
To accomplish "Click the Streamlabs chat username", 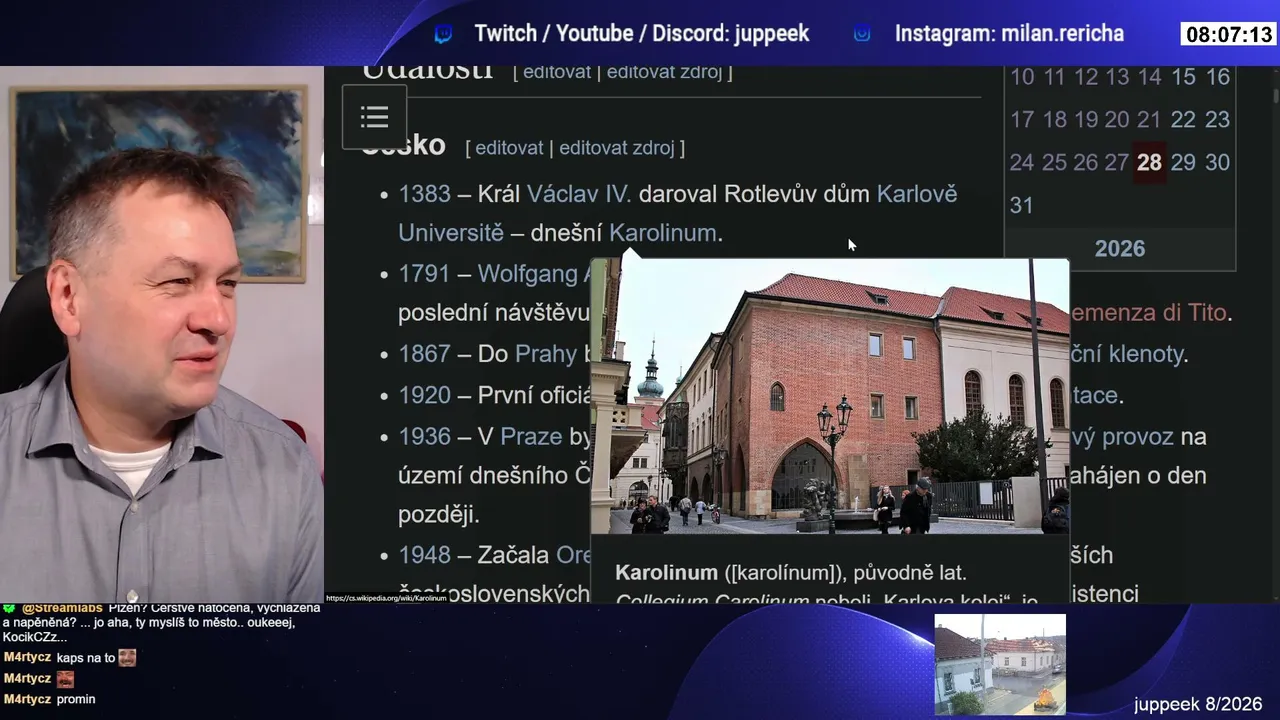I will 62,607.
